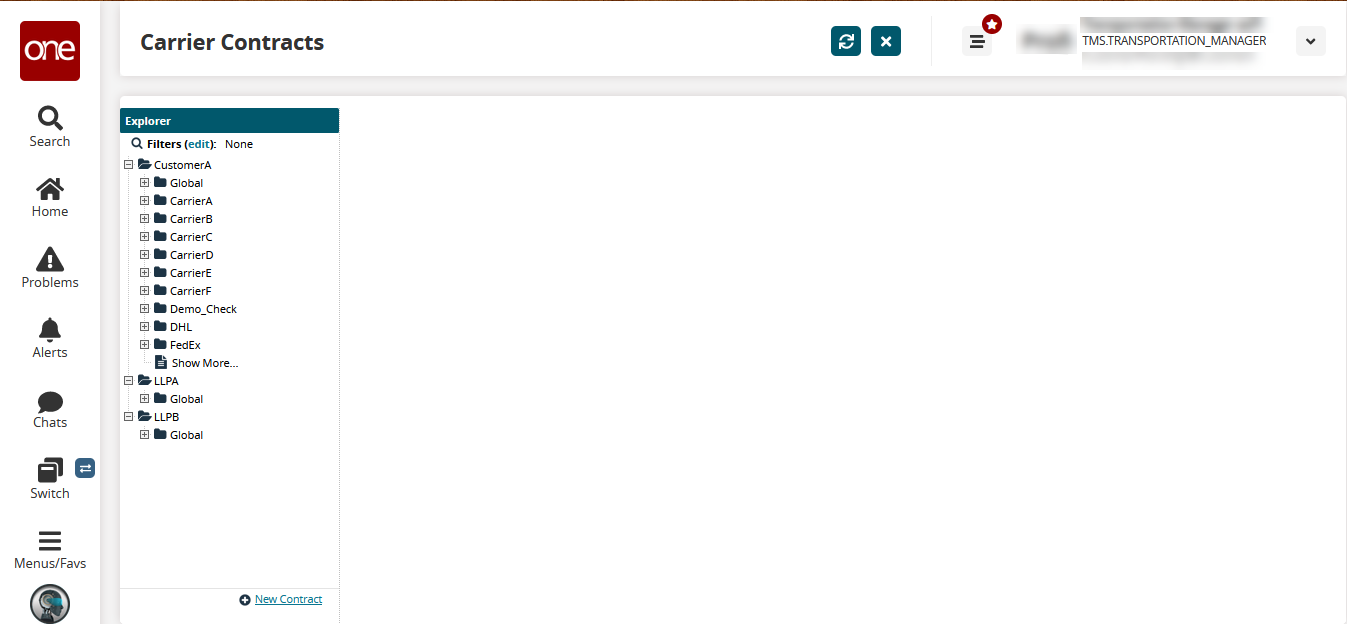
Task: Click the New Contract link
Action: 288,600
